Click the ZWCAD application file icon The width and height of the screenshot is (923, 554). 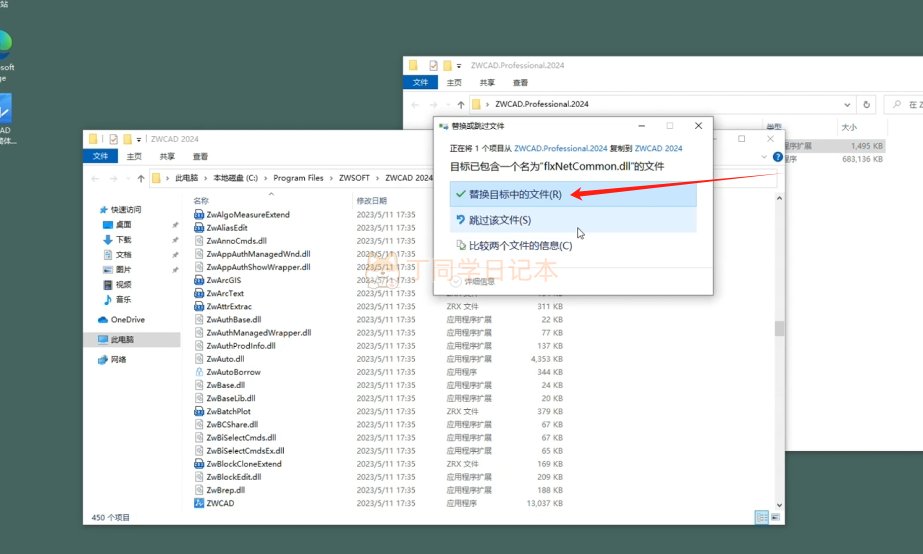pos(198,503)
